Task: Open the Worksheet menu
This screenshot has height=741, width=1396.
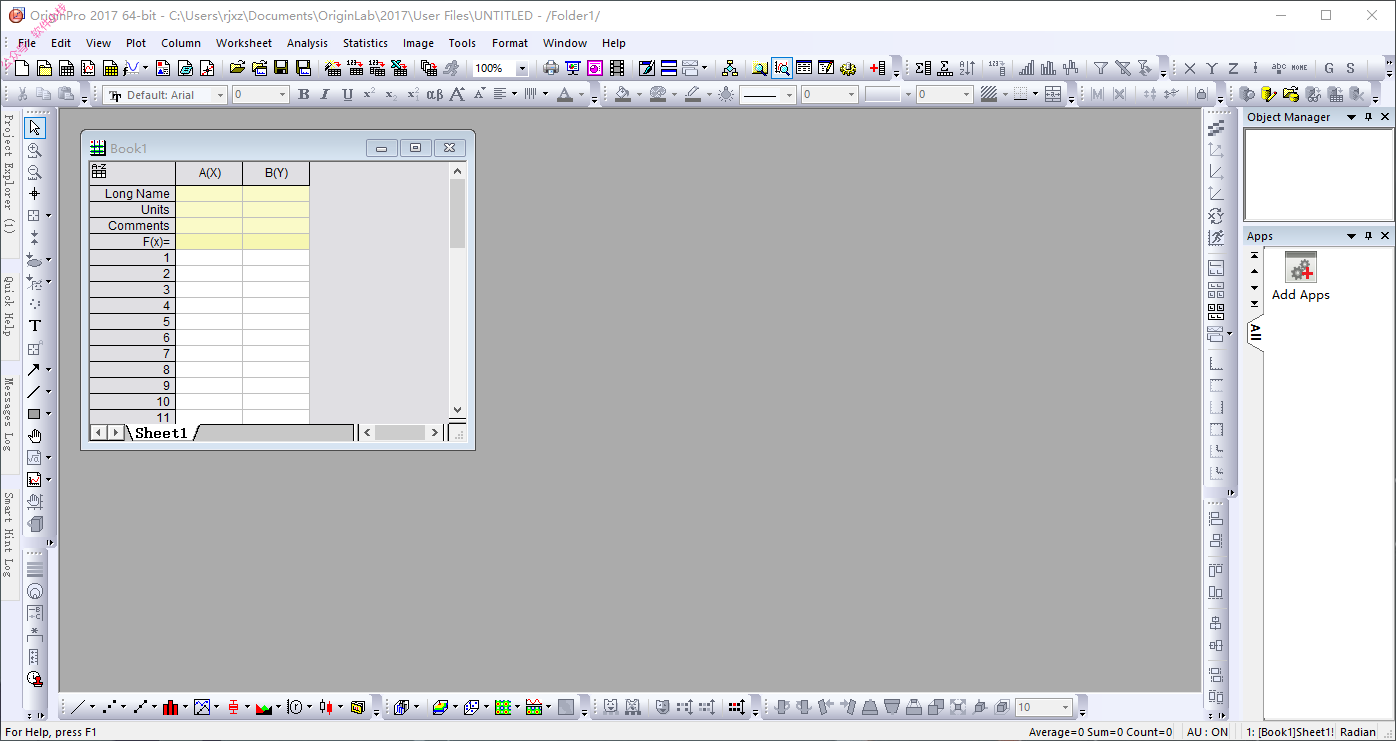Action: coord(244,43)
